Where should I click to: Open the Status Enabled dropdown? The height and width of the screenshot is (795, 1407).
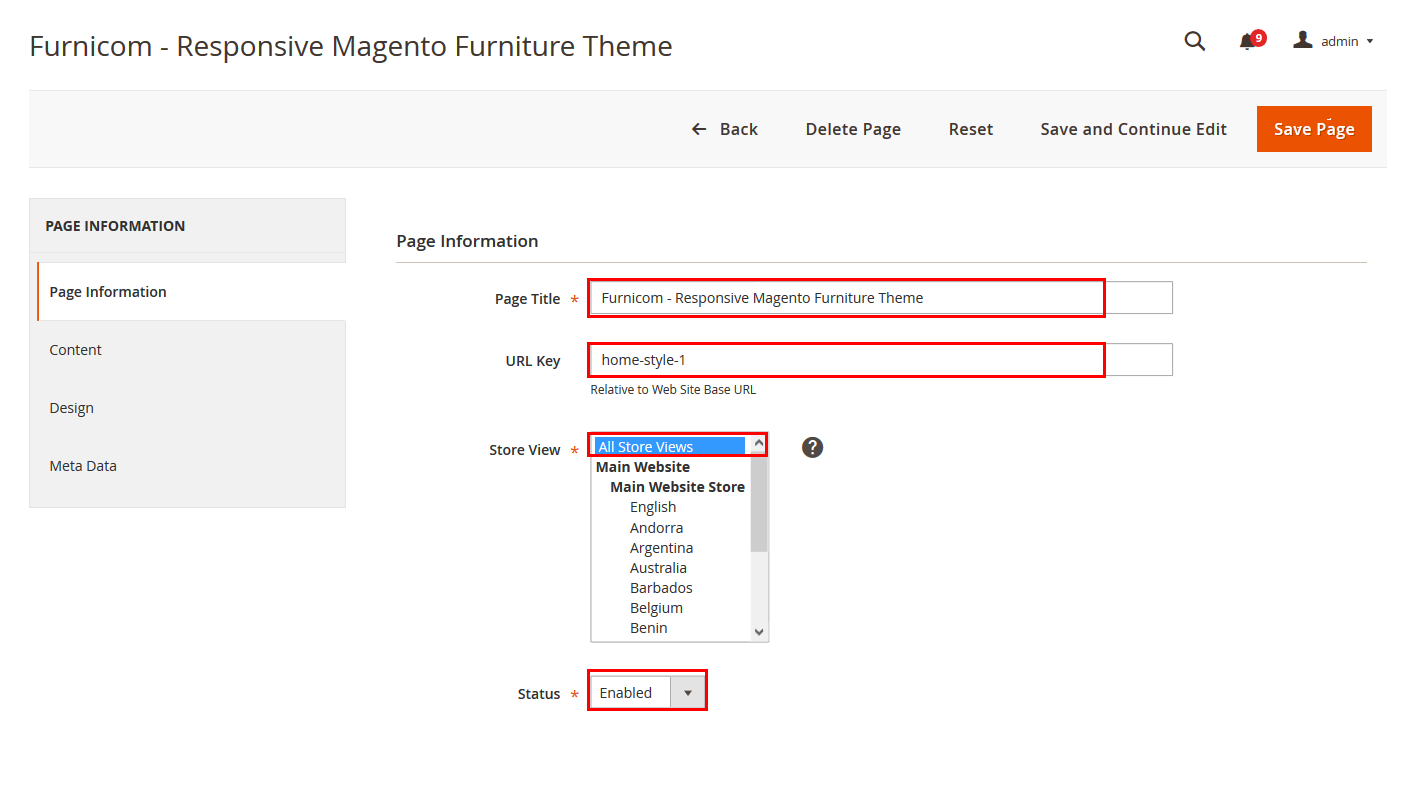[x=648, y=692]
